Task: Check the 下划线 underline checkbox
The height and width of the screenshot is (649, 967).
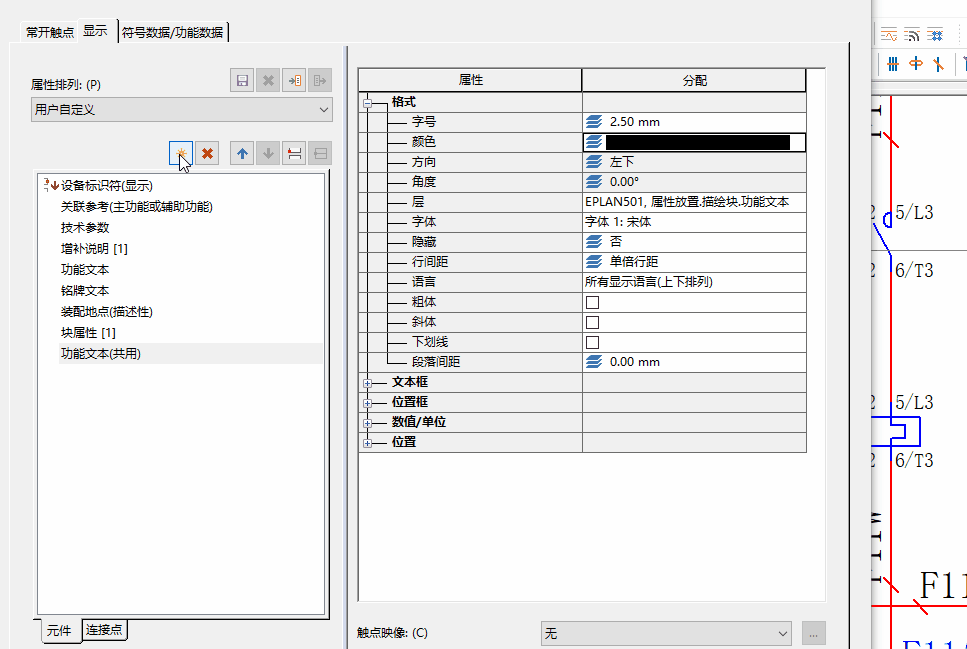Action: (592, 342)
